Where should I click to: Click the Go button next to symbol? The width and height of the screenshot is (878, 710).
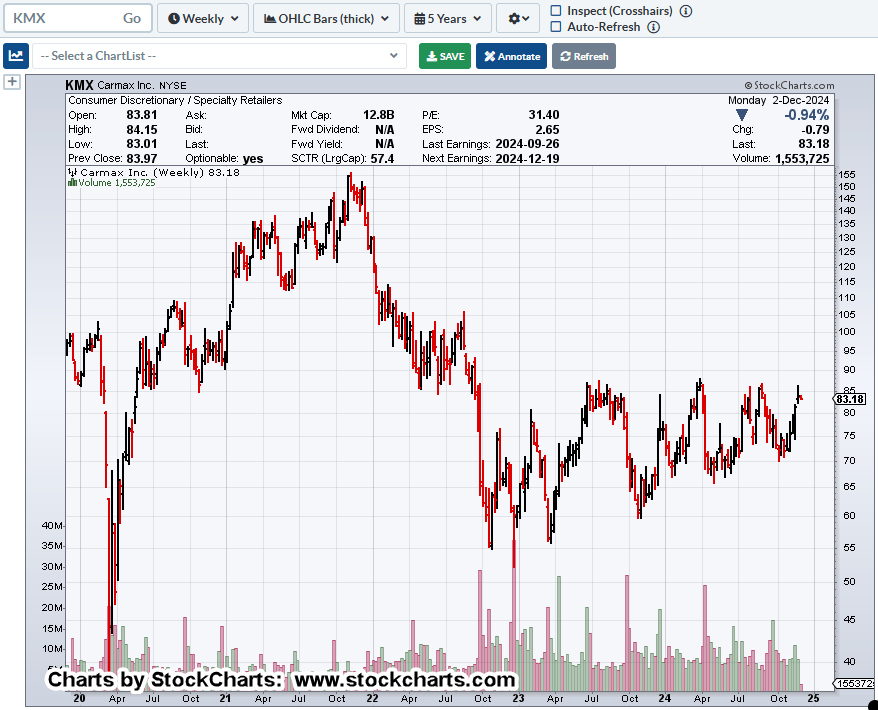[132, 18]
